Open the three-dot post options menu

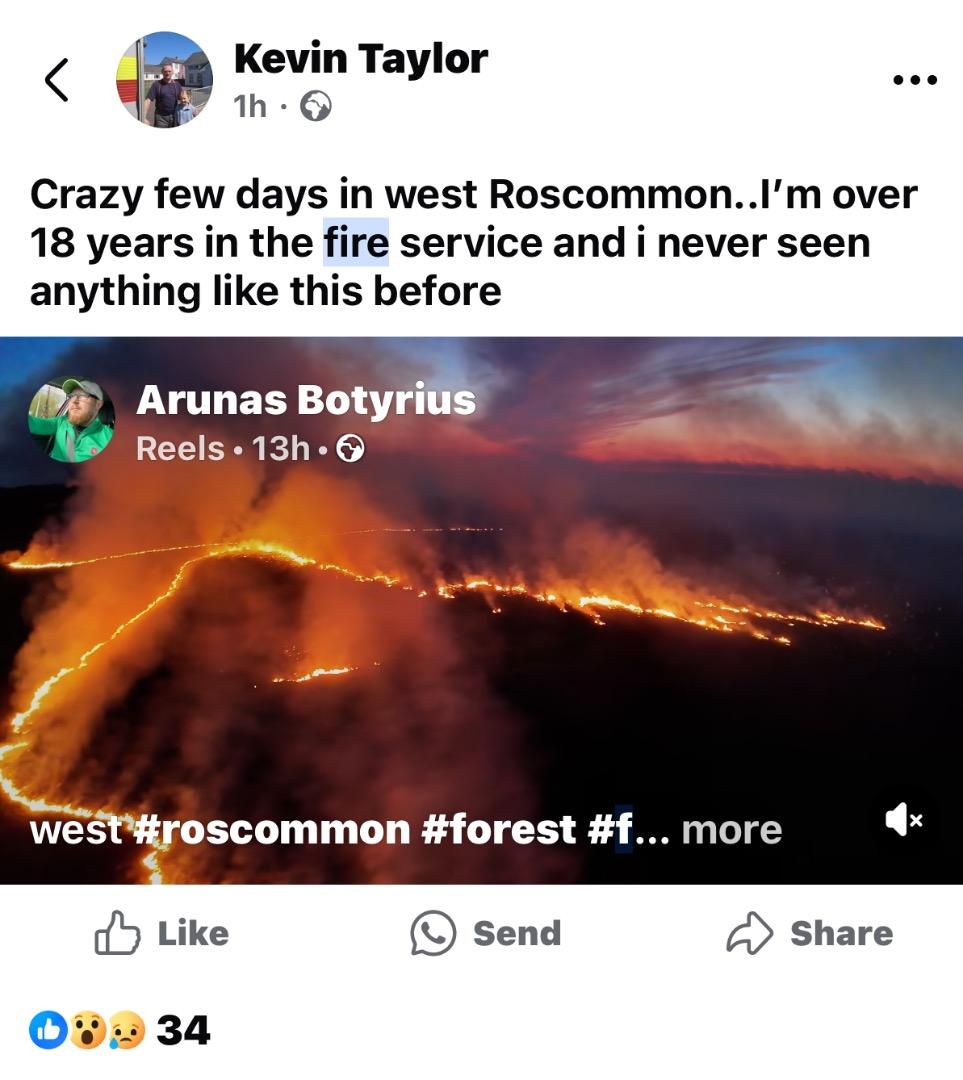914,80
